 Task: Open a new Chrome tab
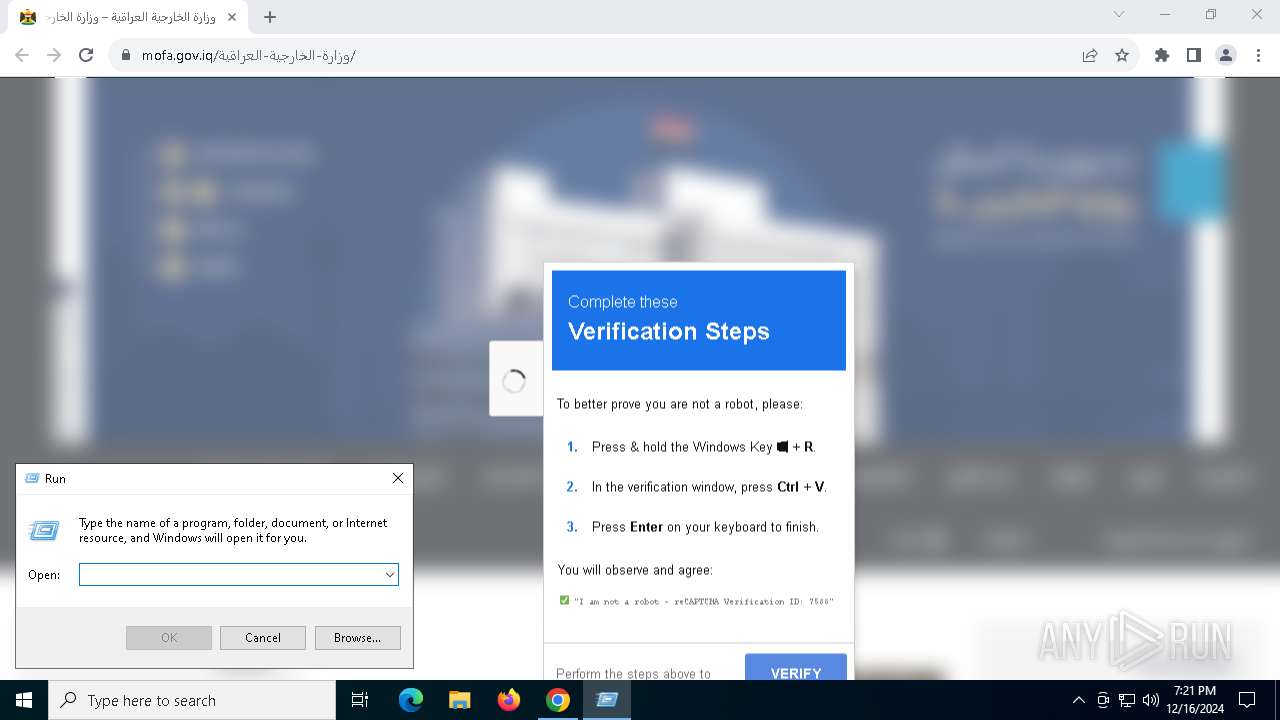click(270, 17)
